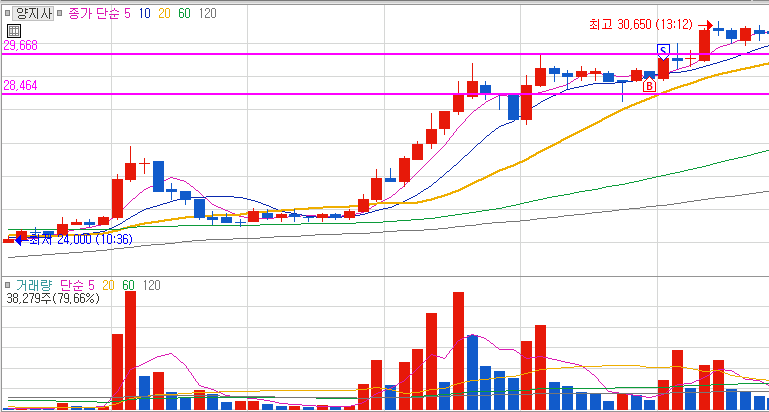This screenshot has height=412, width=769.
Task: Open the grid table icon below 양지사
Action: 14,30
